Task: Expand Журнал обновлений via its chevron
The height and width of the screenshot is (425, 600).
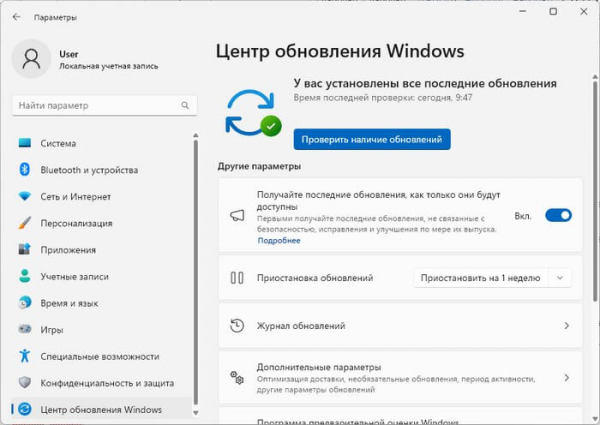Action: [567, 326]
